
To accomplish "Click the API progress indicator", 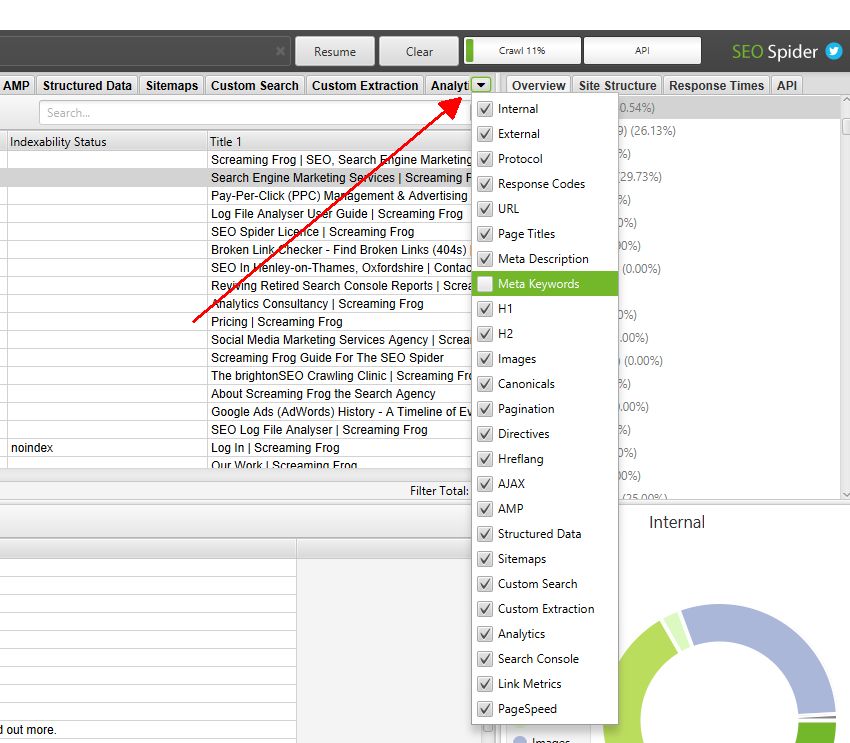I will pyautogui.click(x=642, y=51).
